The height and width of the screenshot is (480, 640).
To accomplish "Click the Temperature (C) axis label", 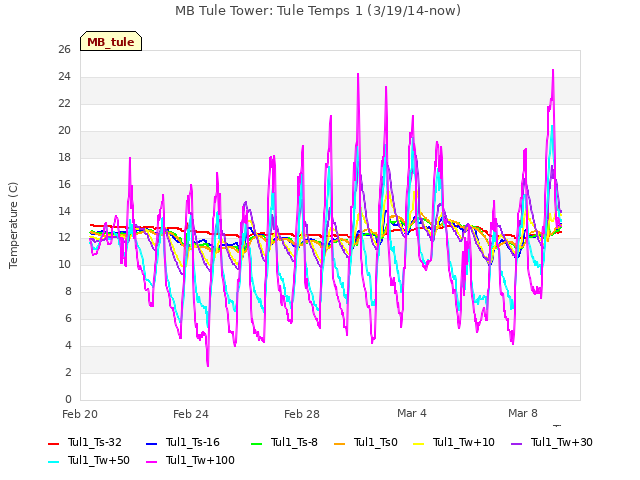I will coord(13,225).
